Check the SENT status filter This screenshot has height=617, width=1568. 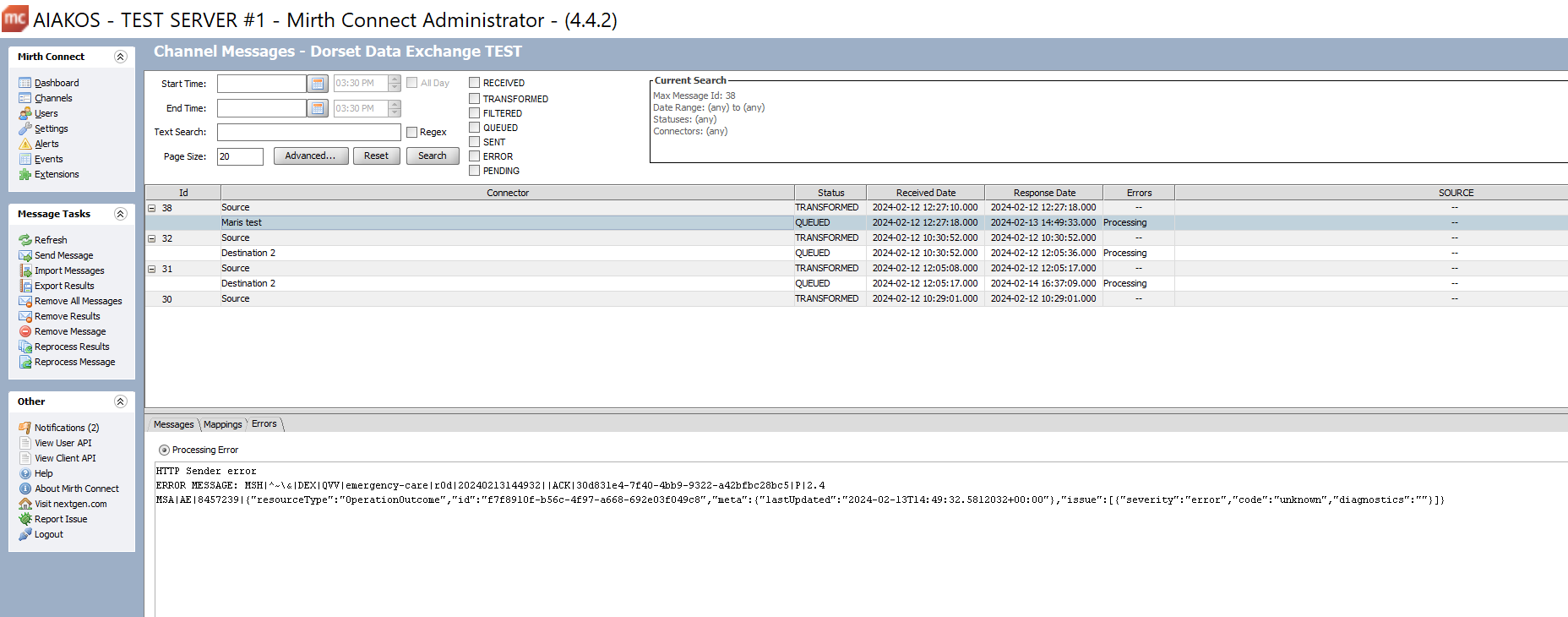pyautogui.click(x=475, y=142)
